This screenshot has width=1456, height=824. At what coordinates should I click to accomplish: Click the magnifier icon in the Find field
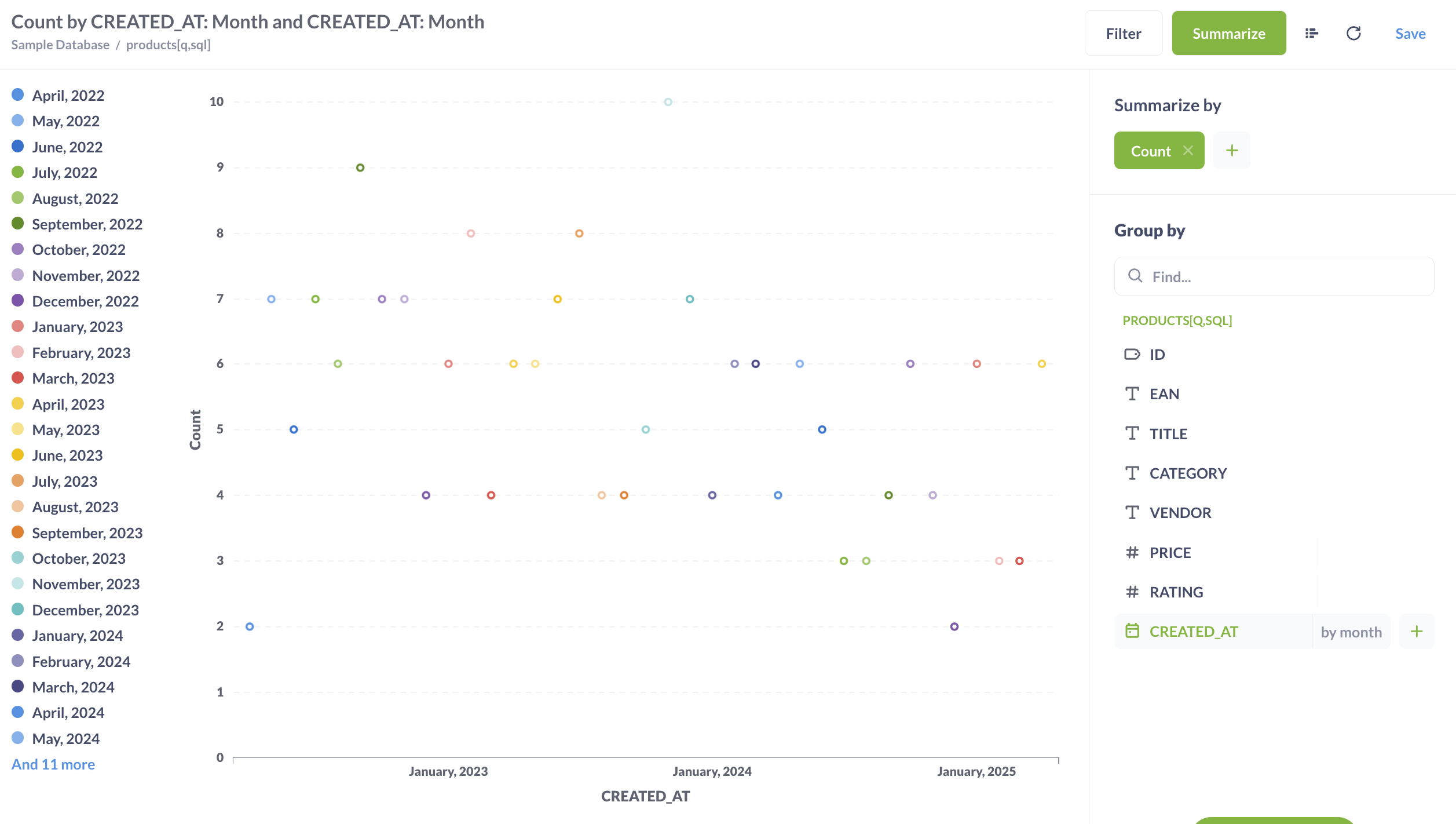(x=1134, y=276)
